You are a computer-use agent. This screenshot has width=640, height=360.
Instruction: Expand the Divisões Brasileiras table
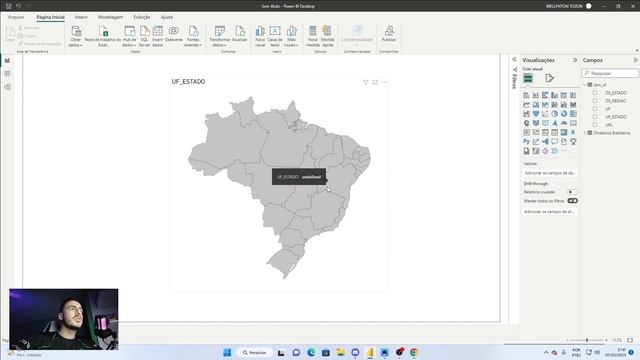pyautogui.click(x=584, y=133)
